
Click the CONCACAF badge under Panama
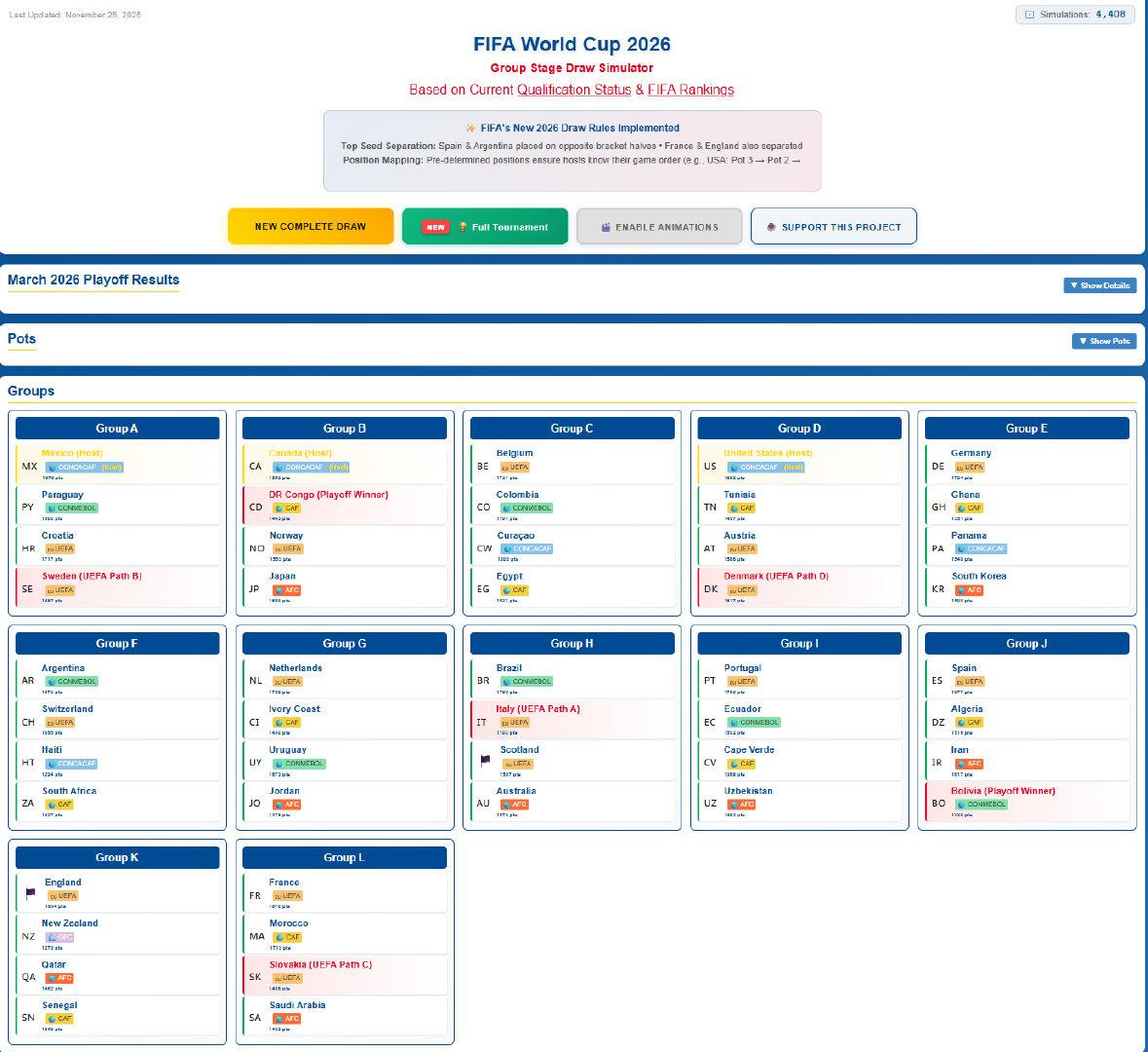[981, 548]
